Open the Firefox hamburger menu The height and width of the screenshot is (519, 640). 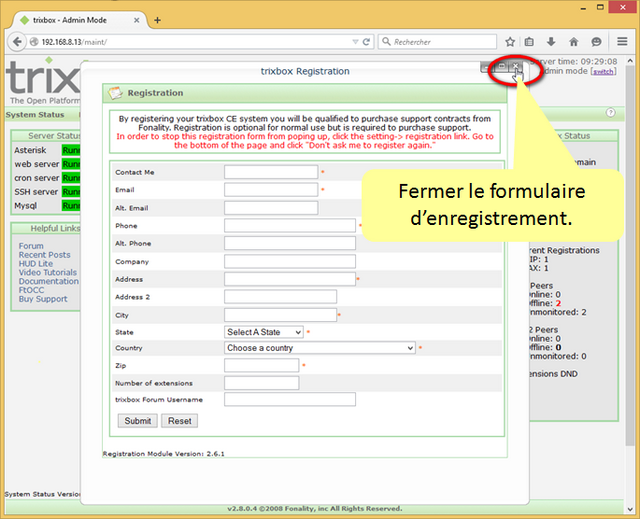[622, 41]
